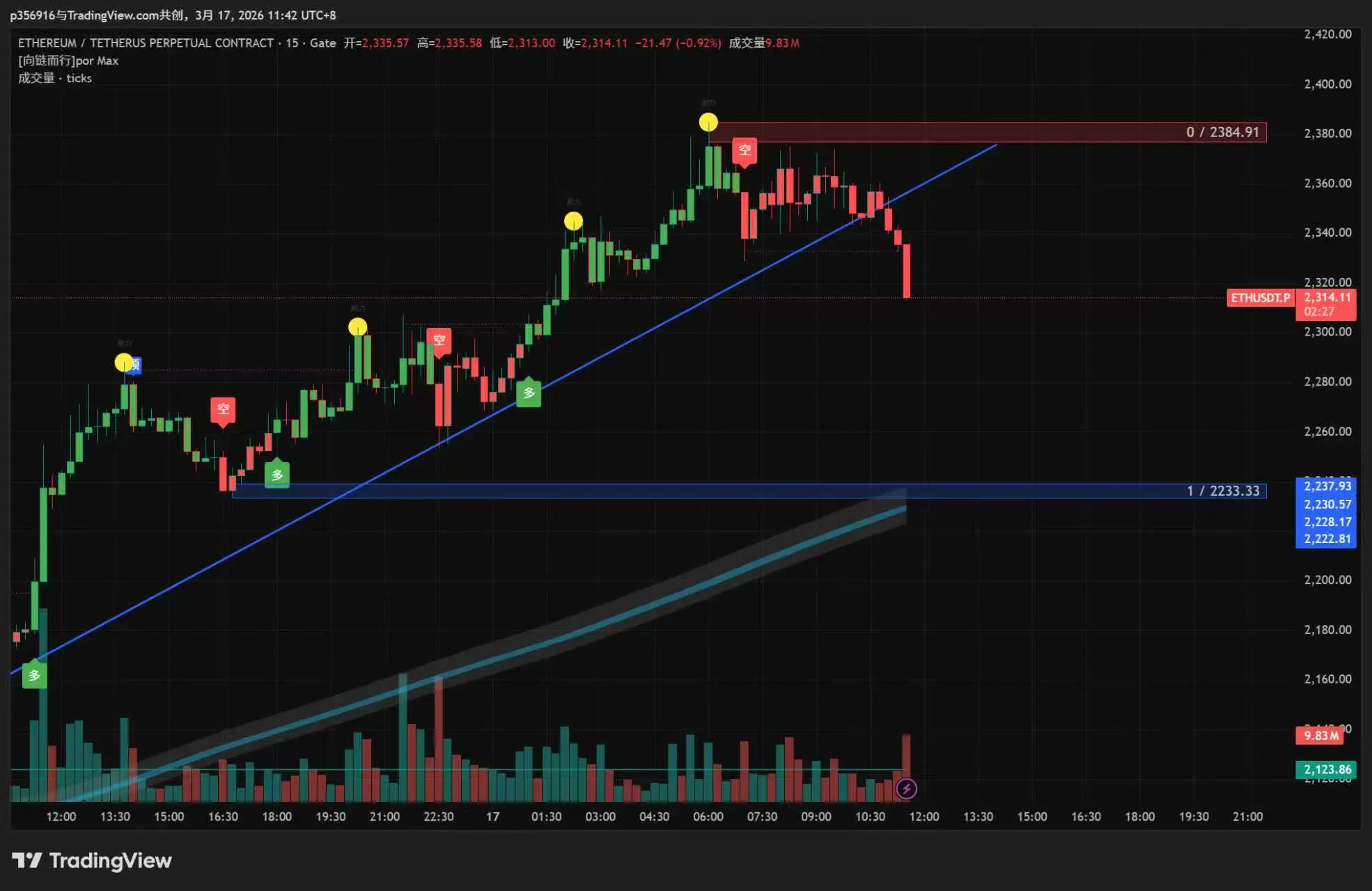Click the green 多 marker above the 2233.33 zone
1372x891 pixels.
(277, 475)
